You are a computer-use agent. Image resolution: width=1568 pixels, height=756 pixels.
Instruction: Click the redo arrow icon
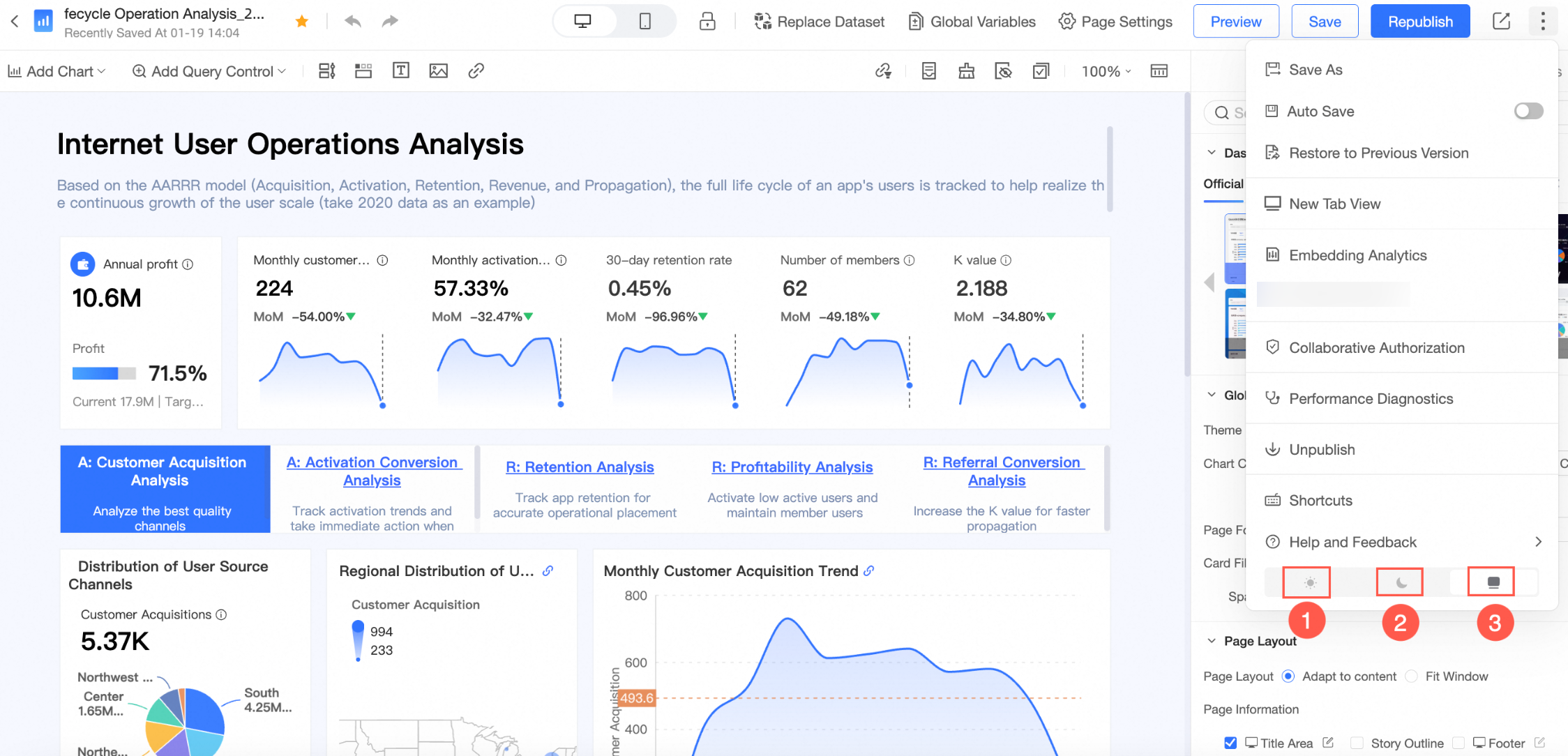coord(390,22)
